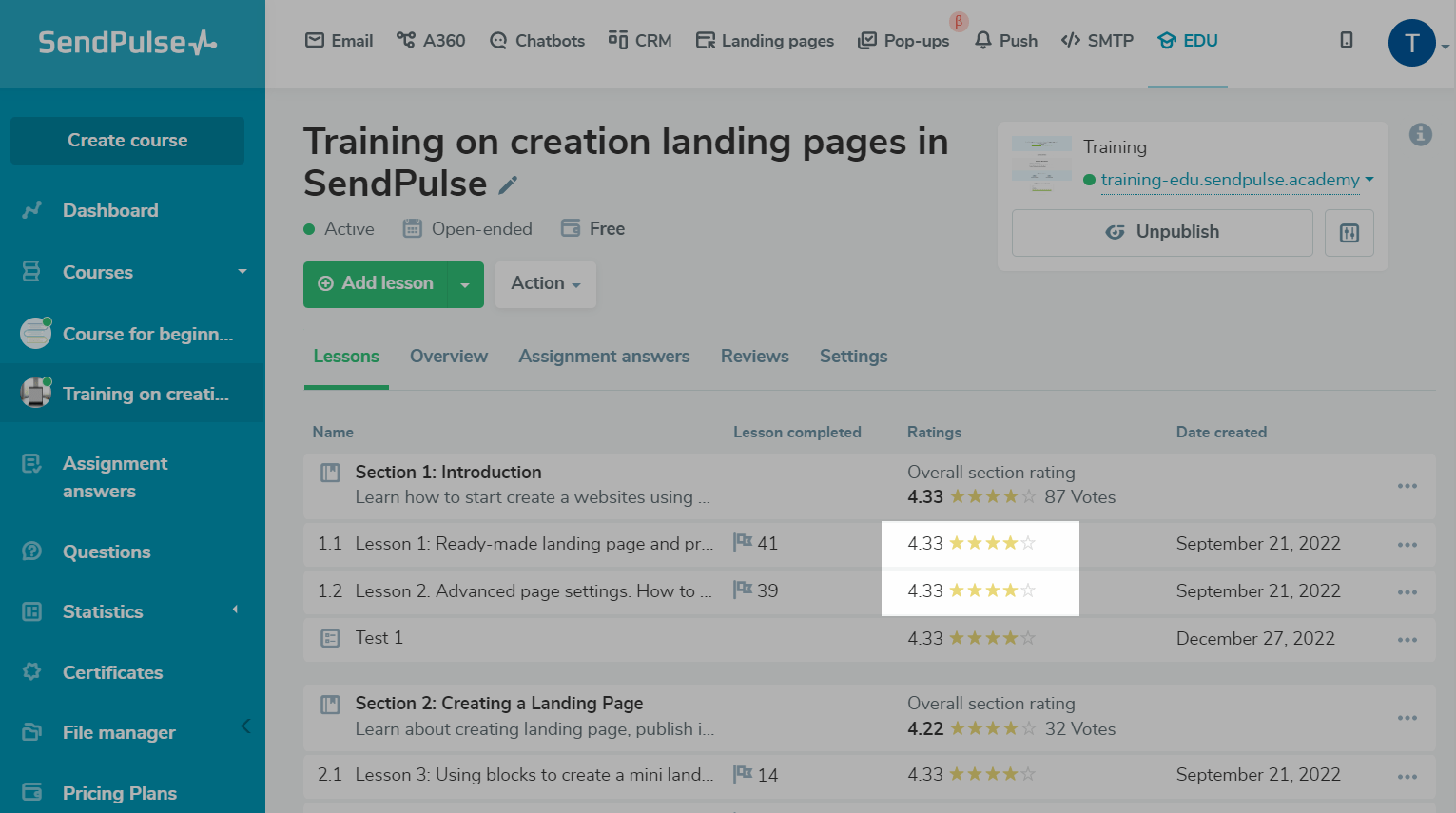
Task: Open Course for beginners in the sidebar
Action: [132, 334]
